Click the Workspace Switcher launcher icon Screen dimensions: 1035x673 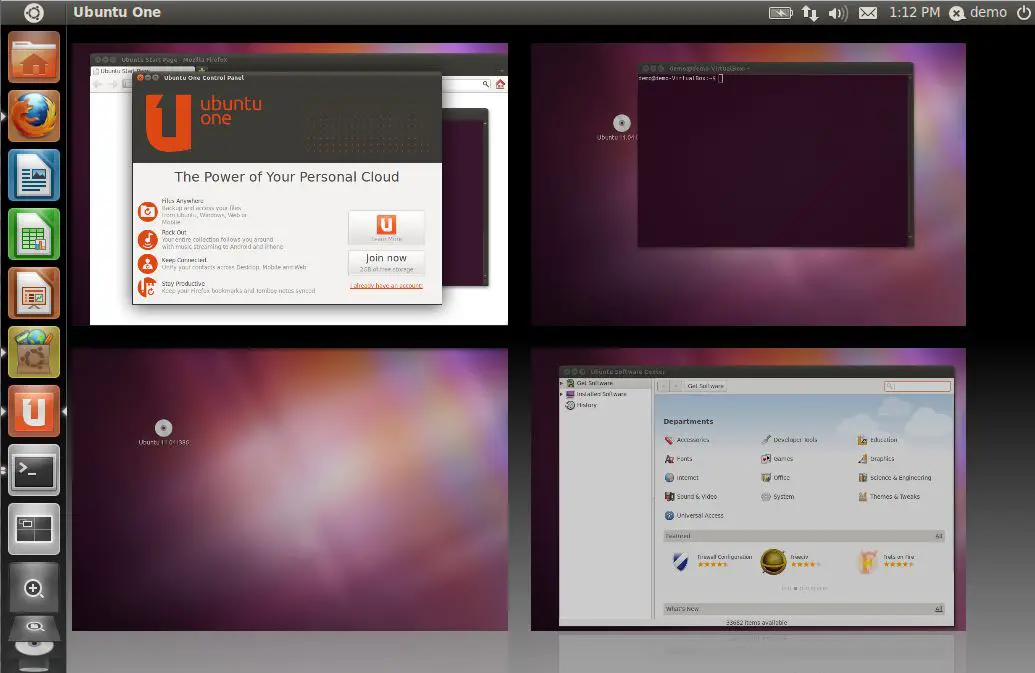coord(34,529)
